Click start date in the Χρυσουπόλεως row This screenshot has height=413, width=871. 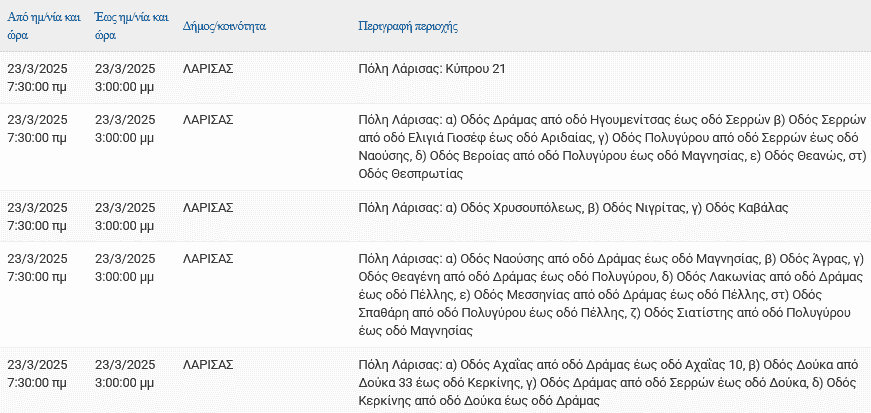point(37,217)
